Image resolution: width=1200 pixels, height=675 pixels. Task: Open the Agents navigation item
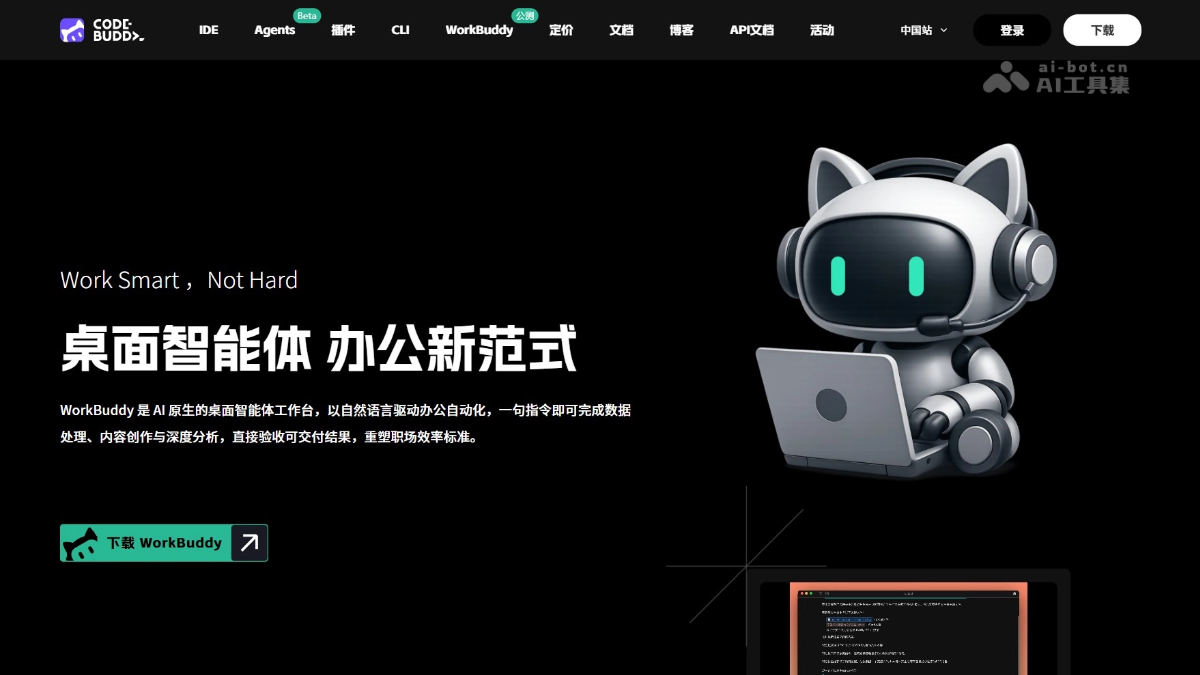point(274,30)
